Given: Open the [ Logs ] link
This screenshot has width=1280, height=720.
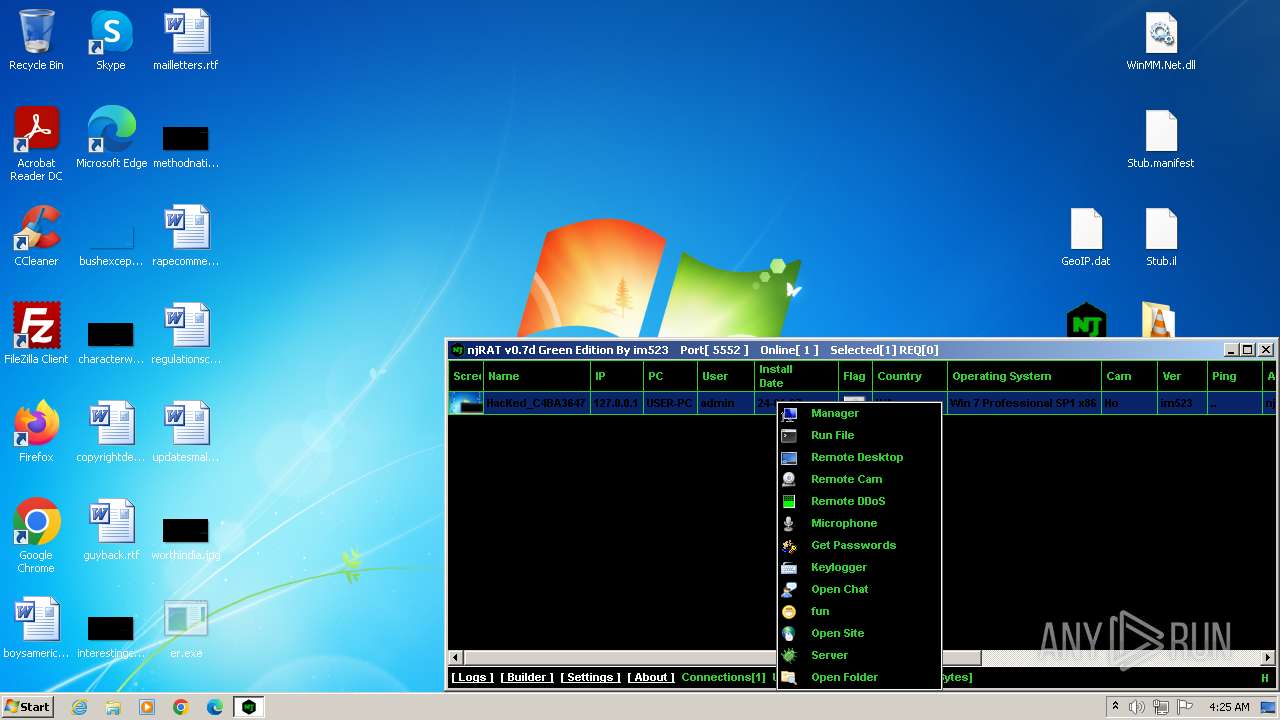Looking at the screenshot, I should pos(471,677).
